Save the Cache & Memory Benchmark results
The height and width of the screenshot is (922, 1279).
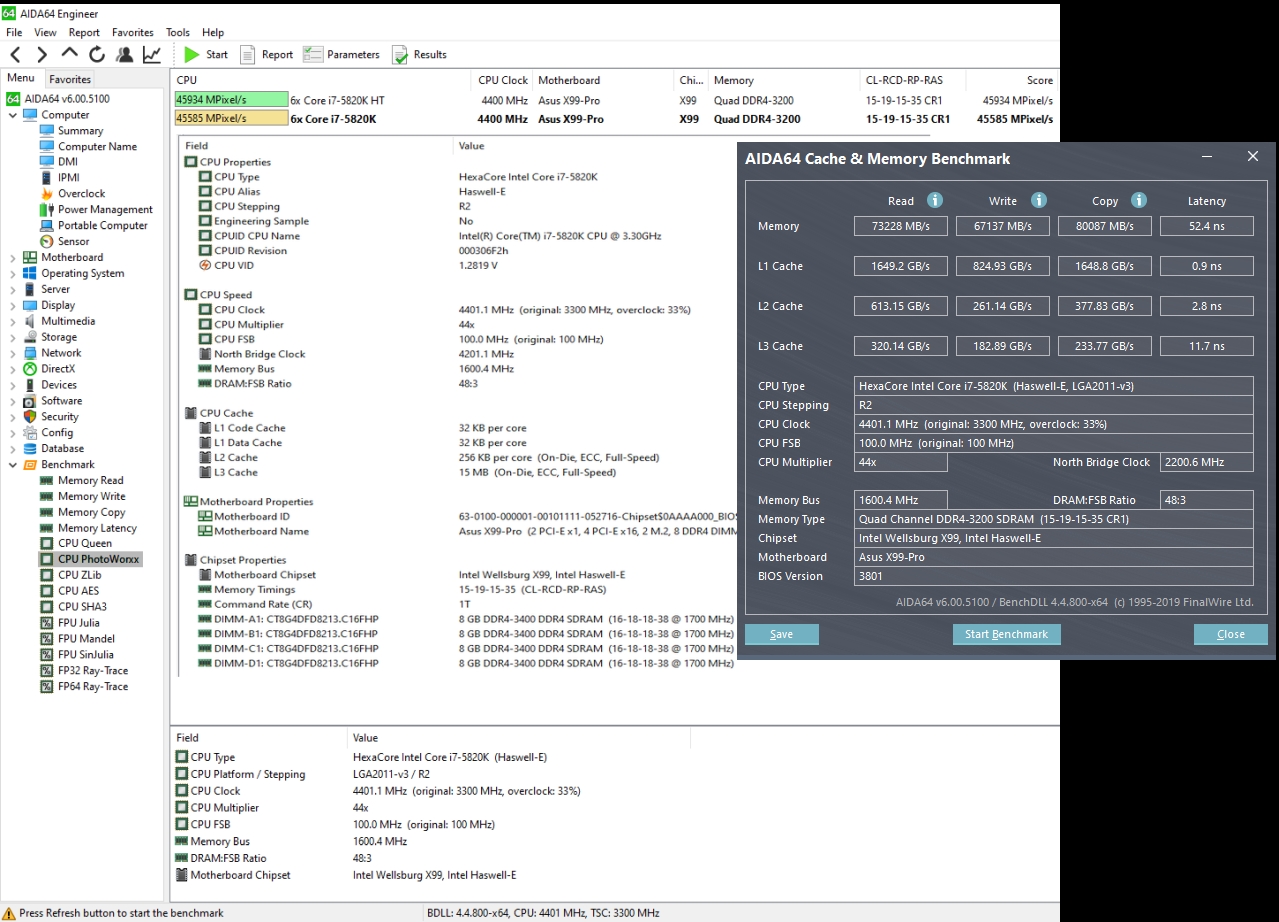click(782, 634)
